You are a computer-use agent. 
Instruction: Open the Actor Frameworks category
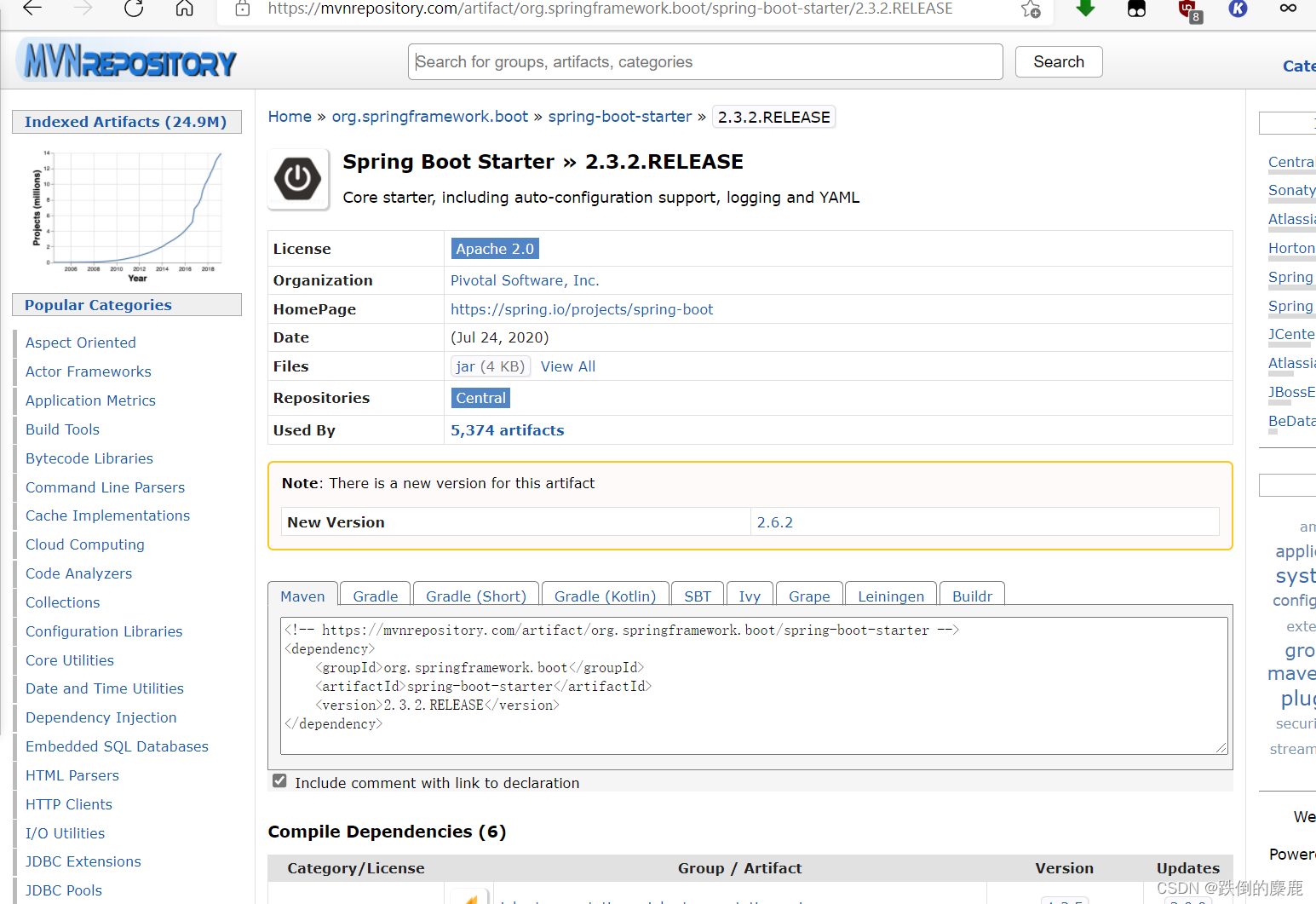(89, 371)
